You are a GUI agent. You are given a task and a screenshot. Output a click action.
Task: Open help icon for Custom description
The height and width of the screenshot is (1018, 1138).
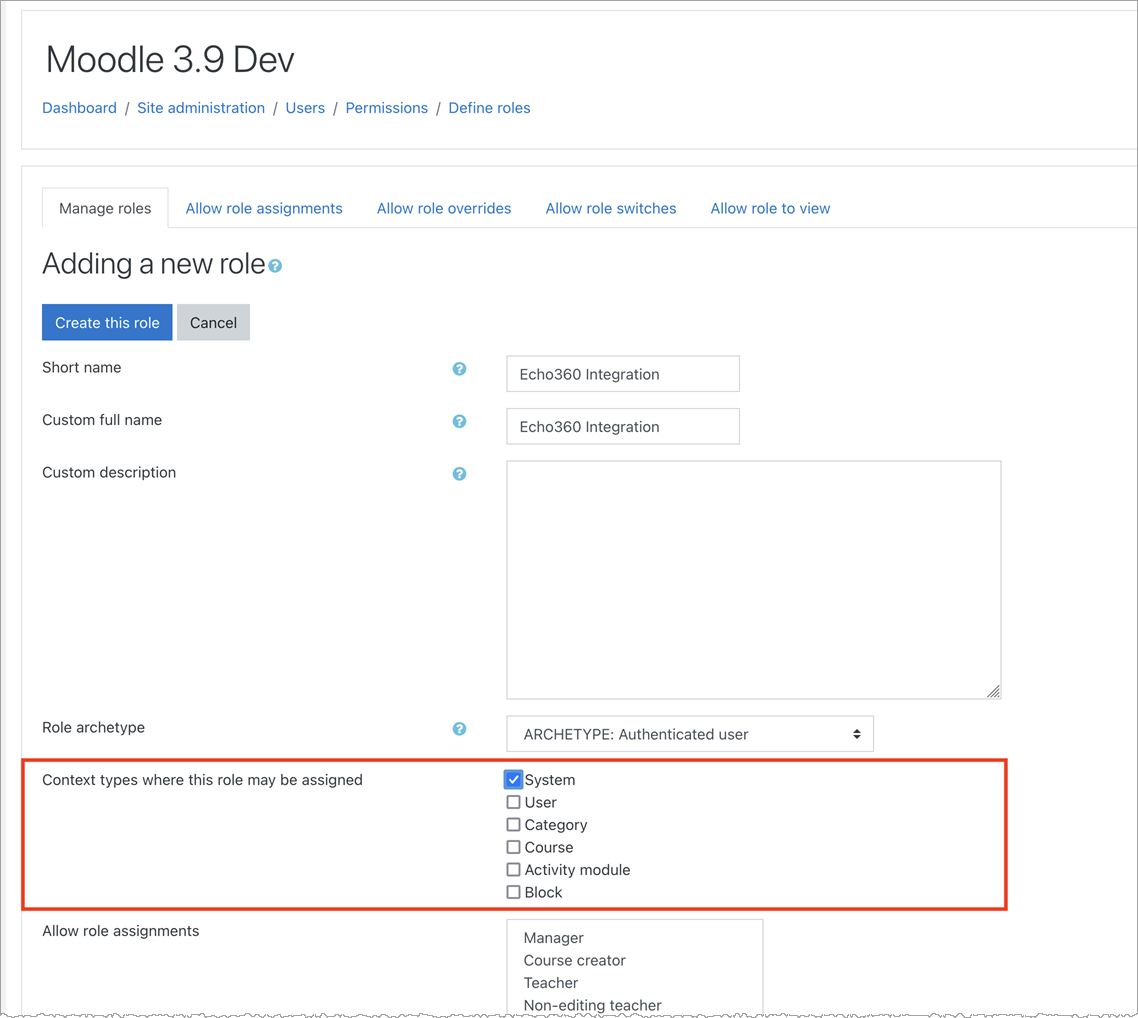pyautogui.click(x=459, y=474)
